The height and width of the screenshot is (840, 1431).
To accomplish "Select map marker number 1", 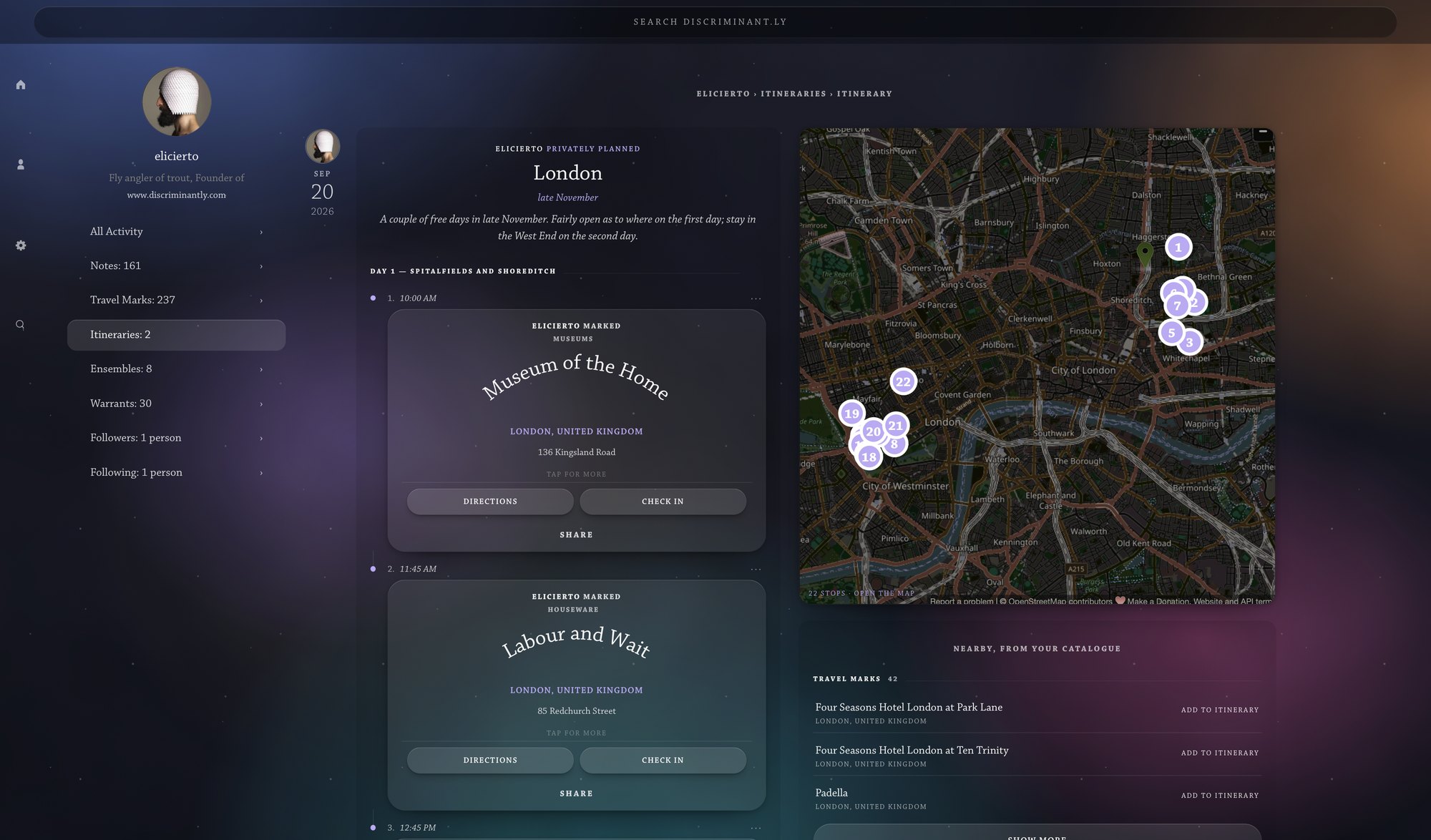I will (x=1178, y=247).
